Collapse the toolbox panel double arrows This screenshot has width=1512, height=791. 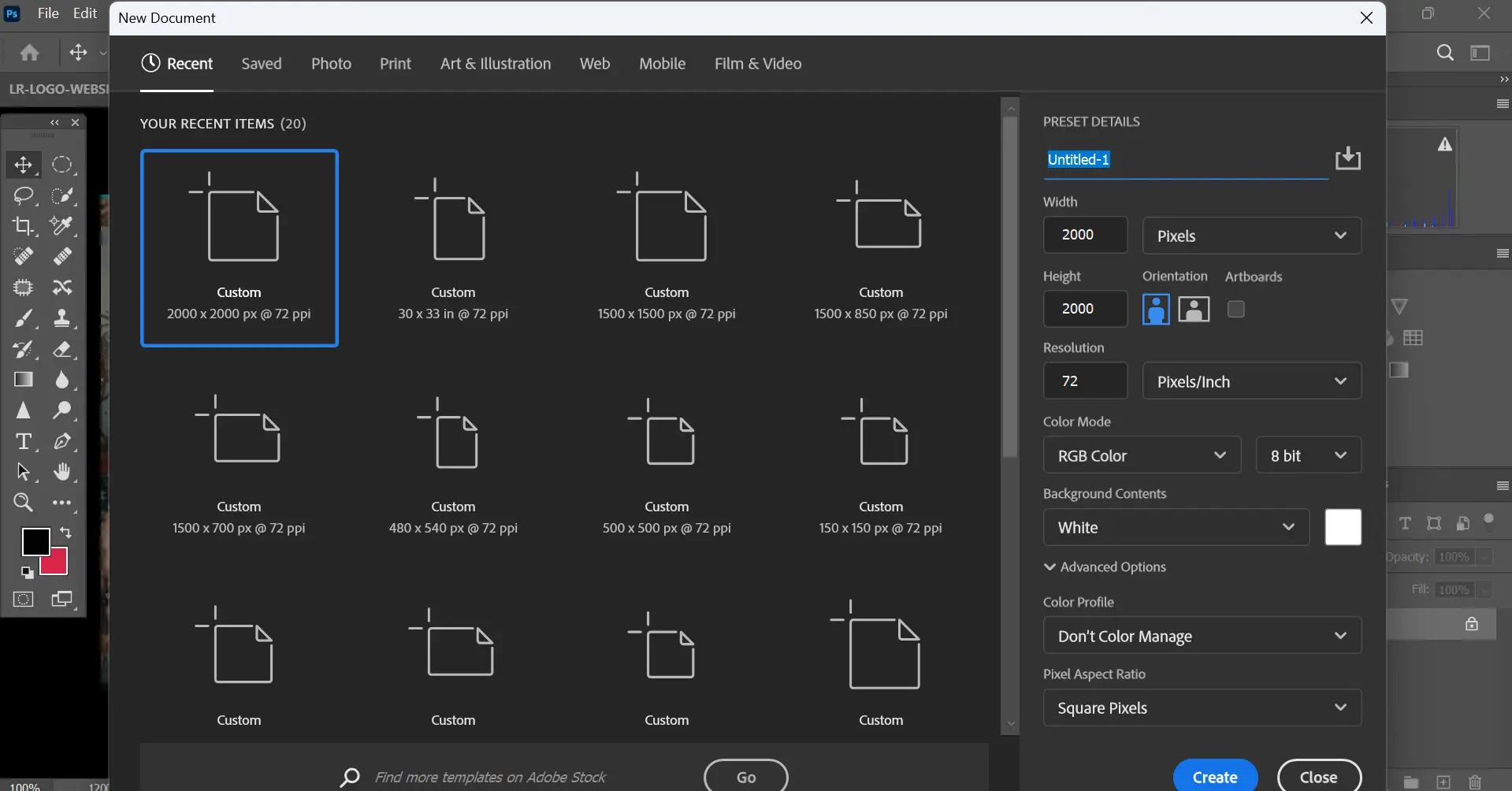coord(54,122)
